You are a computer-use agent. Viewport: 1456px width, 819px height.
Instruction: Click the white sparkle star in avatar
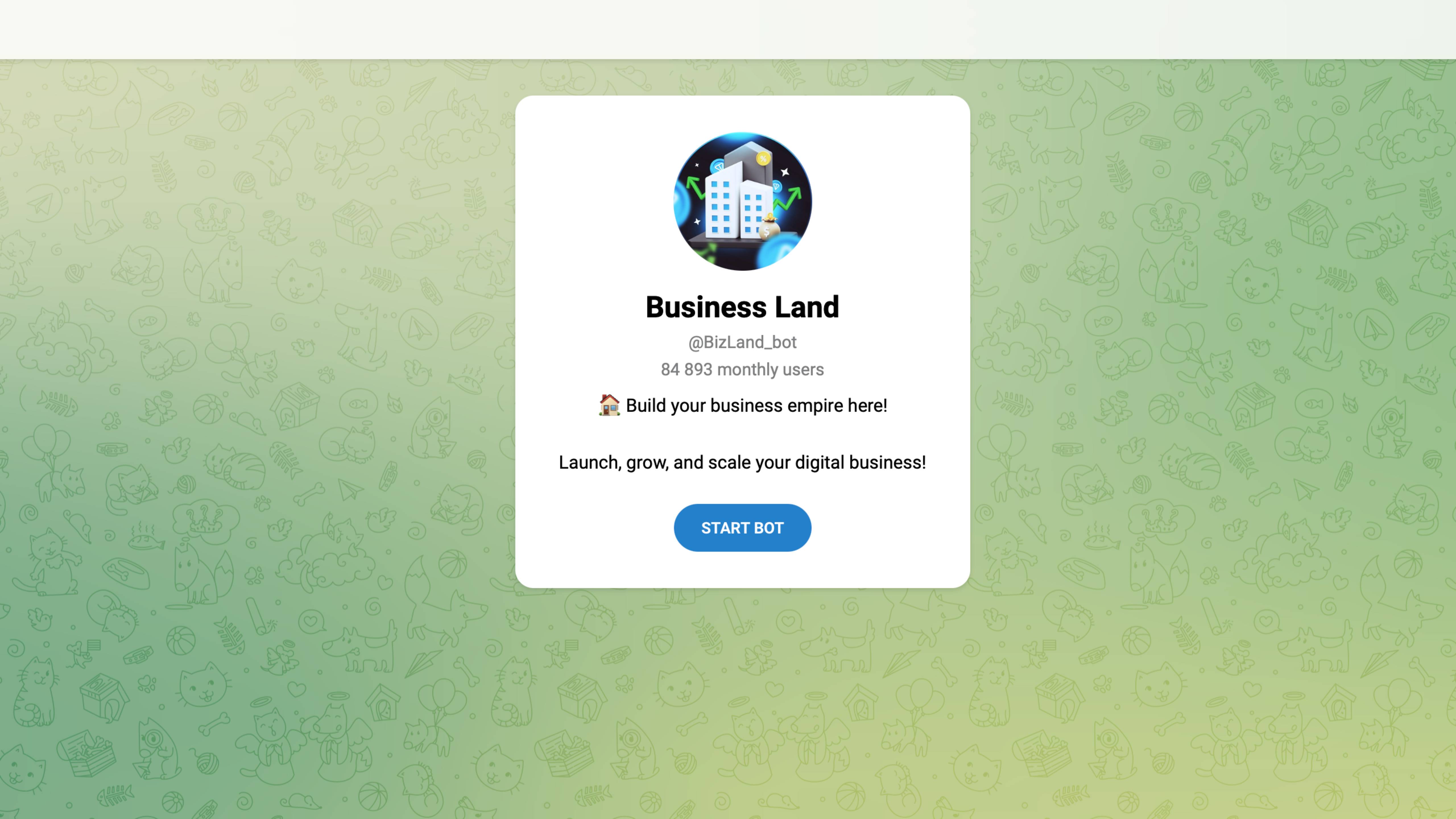coord(785,172)
